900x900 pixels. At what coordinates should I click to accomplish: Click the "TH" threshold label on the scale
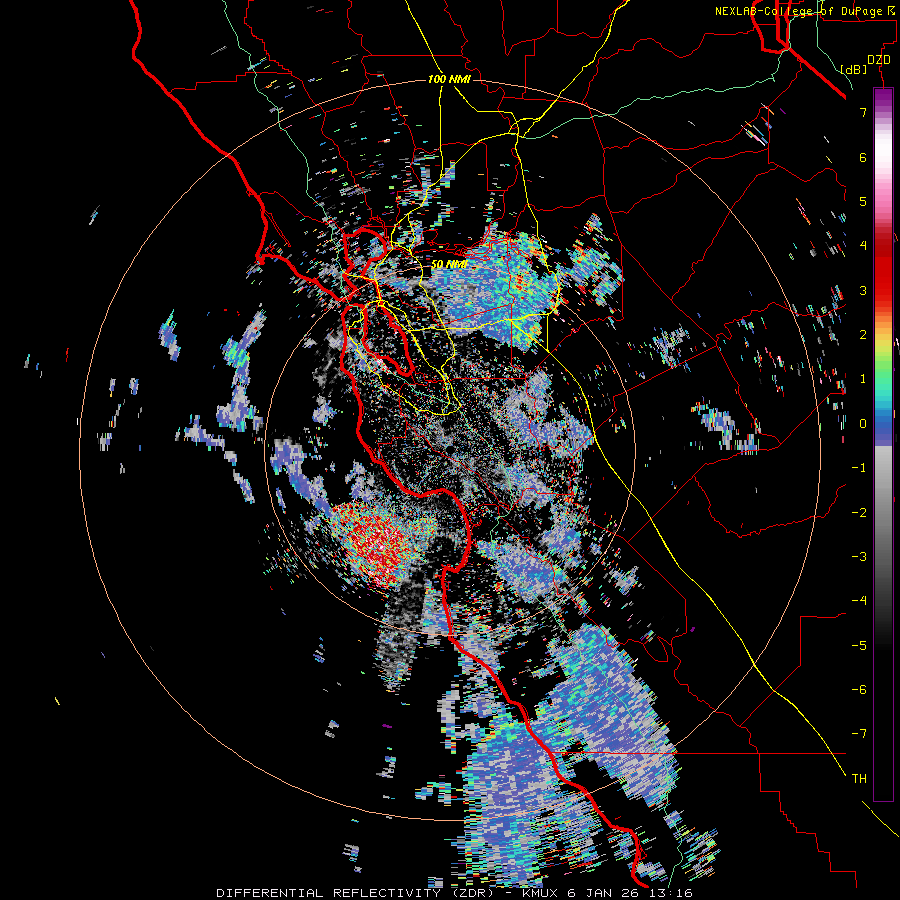point(859,778)
